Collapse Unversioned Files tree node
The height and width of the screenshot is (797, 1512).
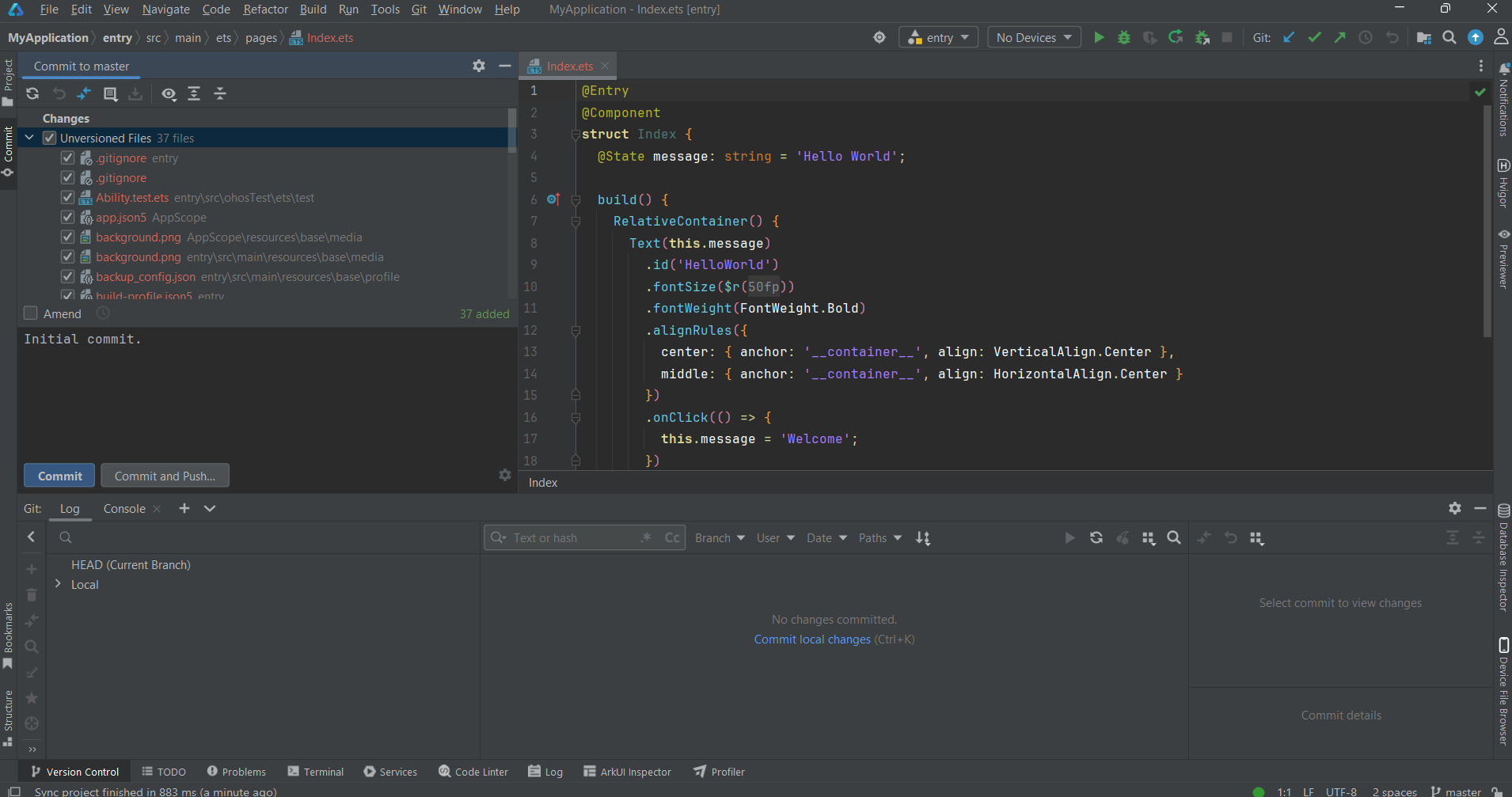pyautogui.click(x=29, y=138)
